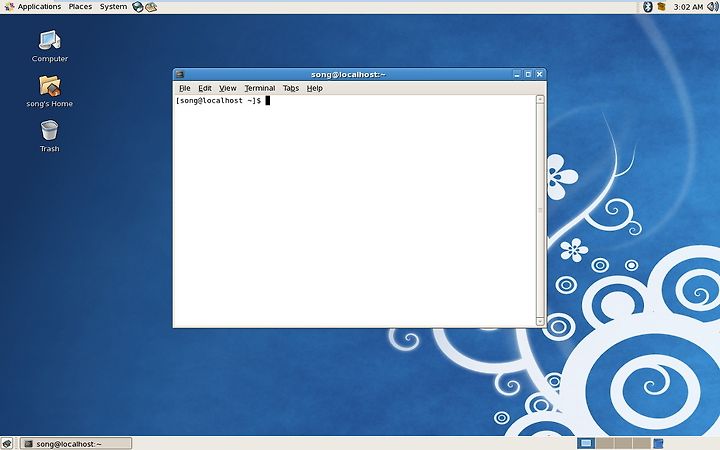
Task: Click the trash applet in bottom panel
Action: click(658, 444)
